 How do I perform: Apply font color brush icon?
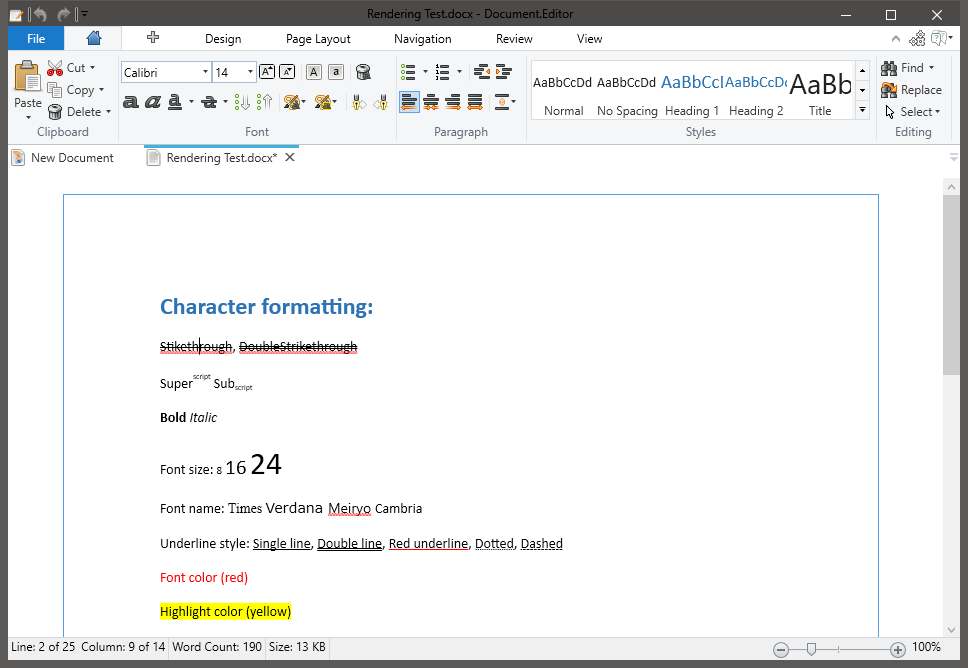tap(291, 102)
